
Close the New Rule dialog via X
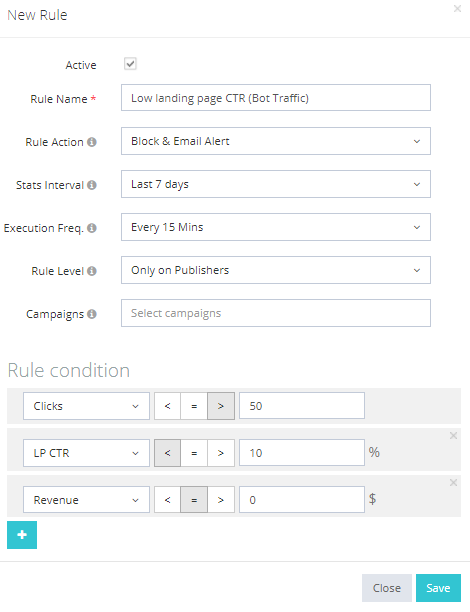point(458,9)
